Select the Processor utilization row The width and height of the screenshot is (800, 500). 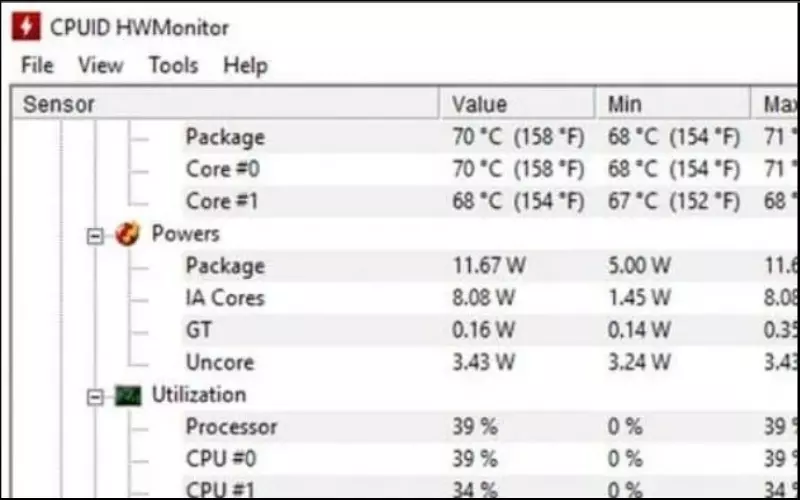[x=490, y=427]
